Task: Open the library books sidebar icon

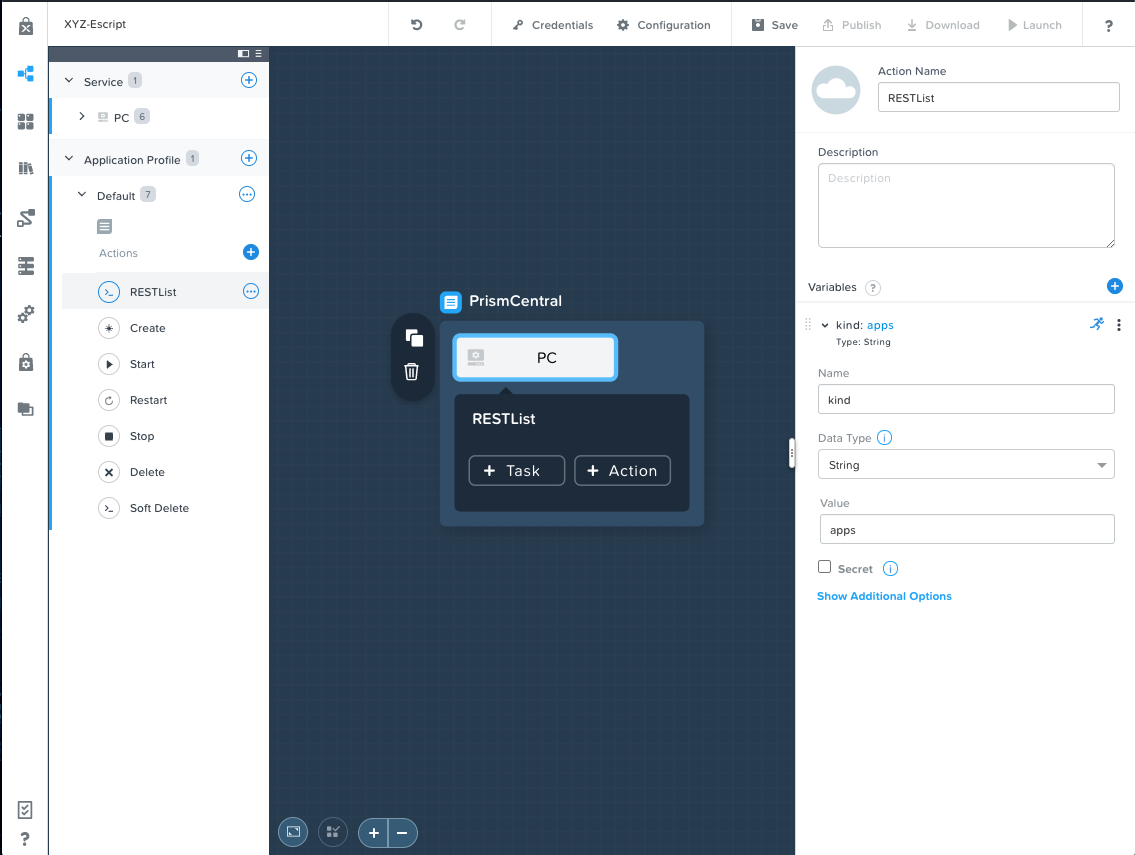Action: click(26, 169)
